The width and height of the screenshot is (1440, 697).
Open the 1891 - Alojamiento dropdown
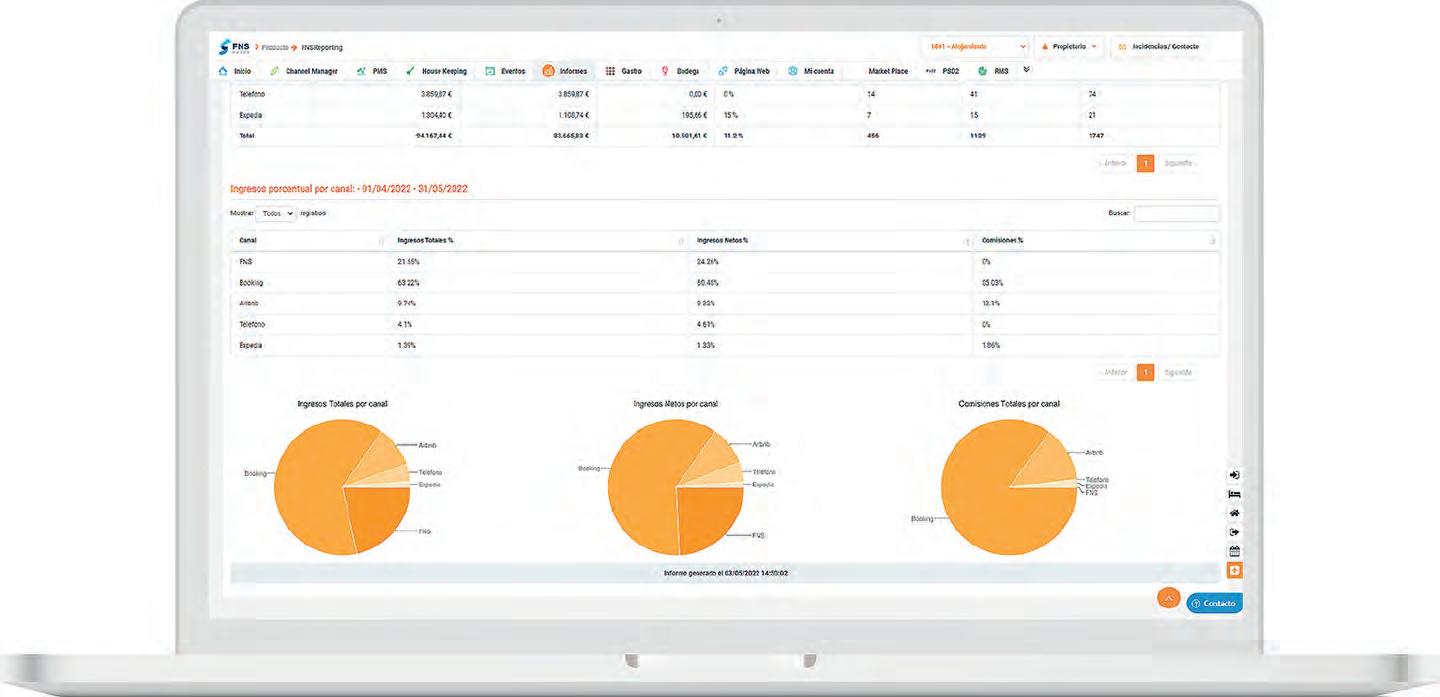977,47
